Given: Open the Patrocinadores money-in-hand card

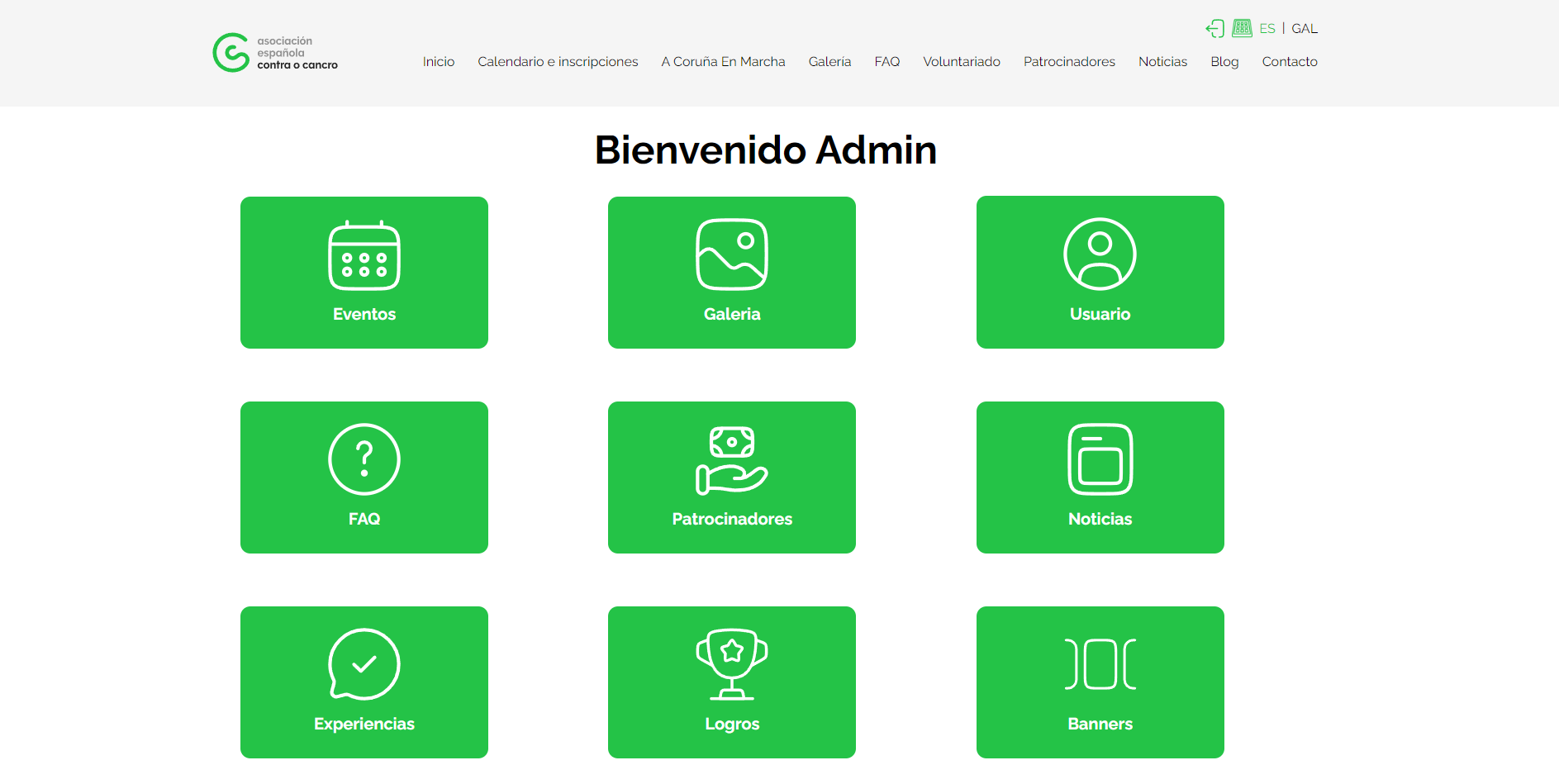Looking at the screenshot, I should [732, 478].
